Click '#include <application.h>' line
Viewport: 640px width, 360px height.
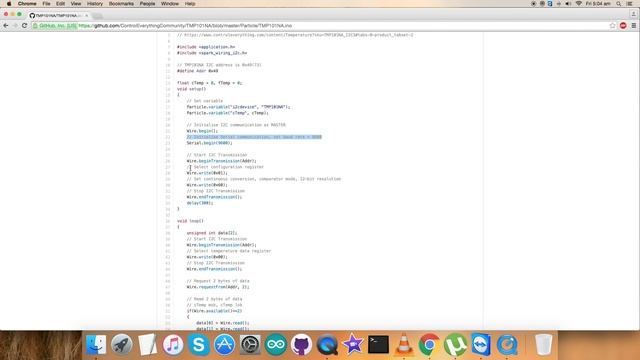click(206, 47)
